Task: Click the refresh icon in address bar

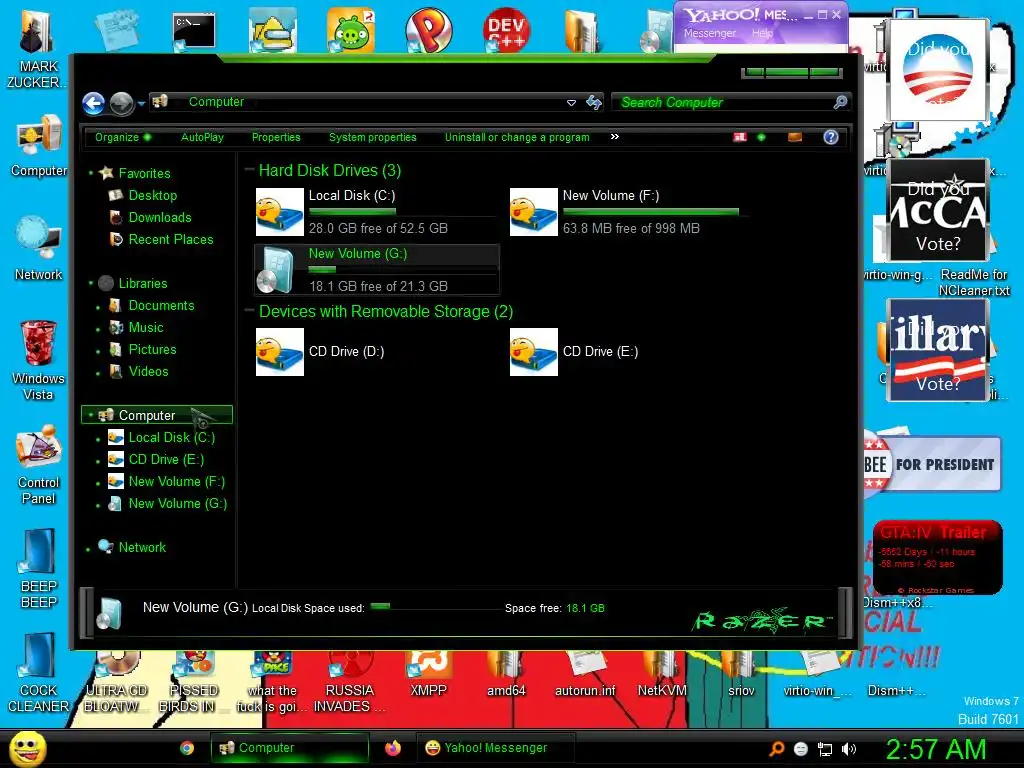Action: tap(594, 103)
